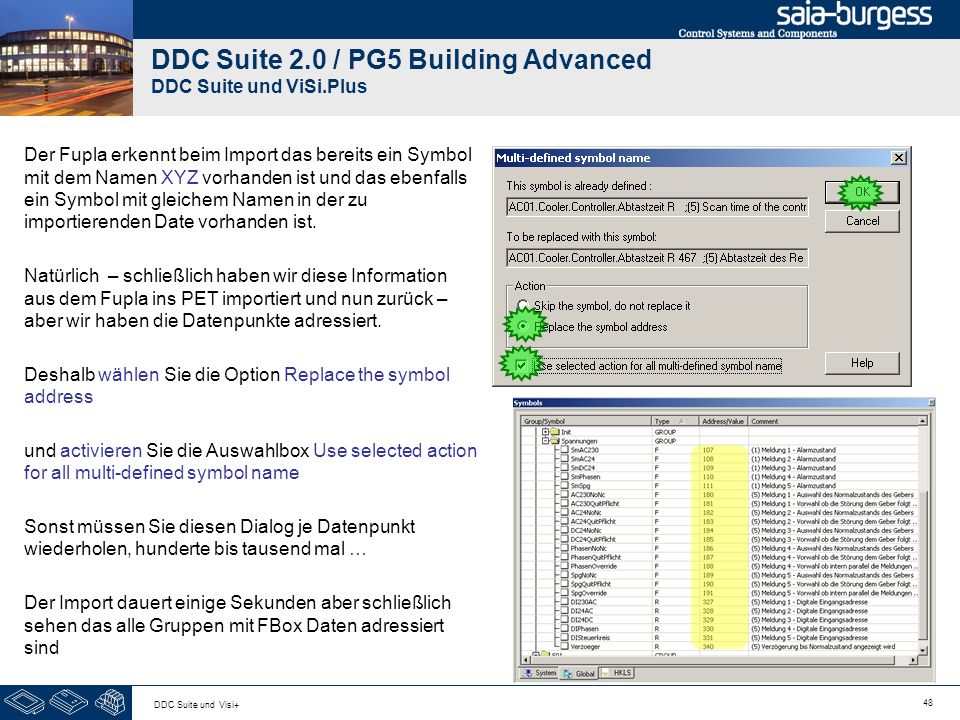Click the 'To be replaced with' symbol field

click(657, 258)
